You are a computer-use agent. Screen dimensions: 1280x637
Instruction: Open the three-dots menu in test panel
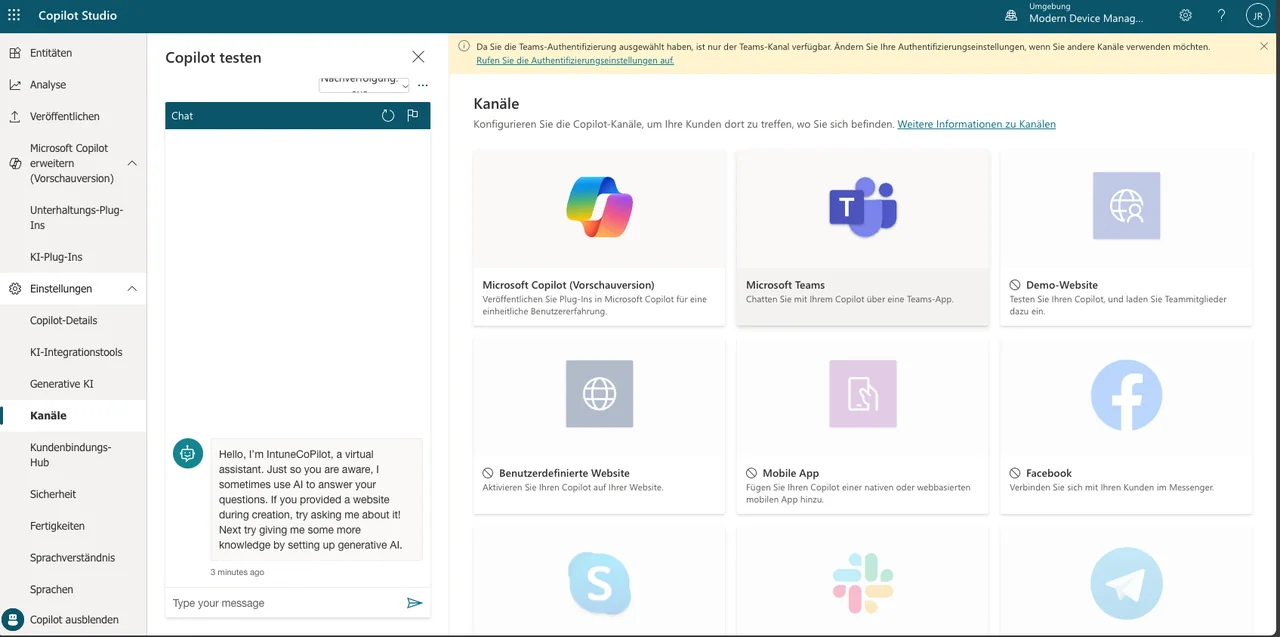[423, 86]
